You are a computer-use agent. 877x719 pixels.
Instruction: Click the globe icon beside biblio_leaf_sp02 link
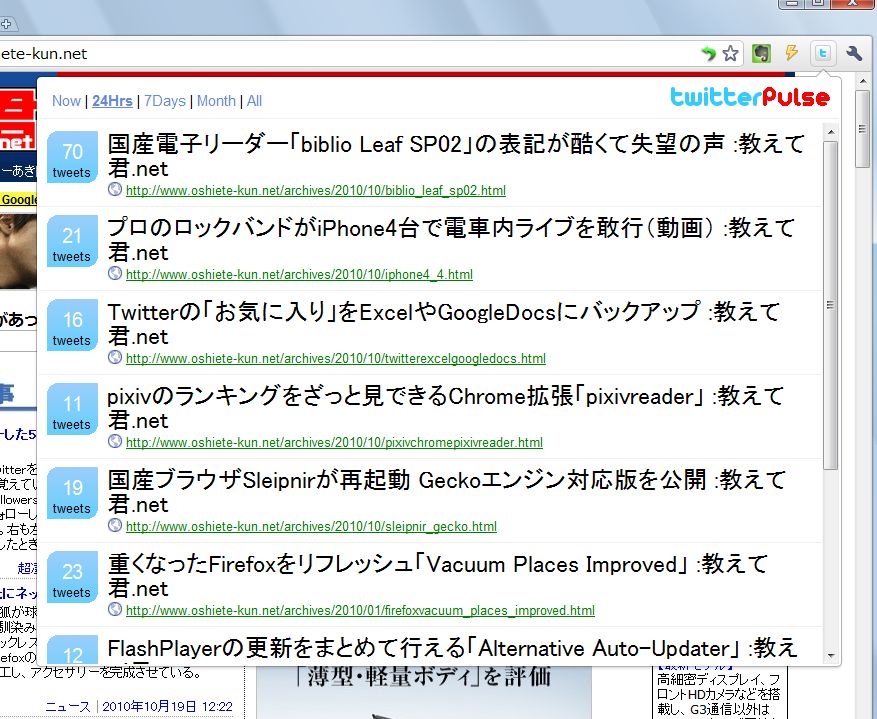[115, 190]
